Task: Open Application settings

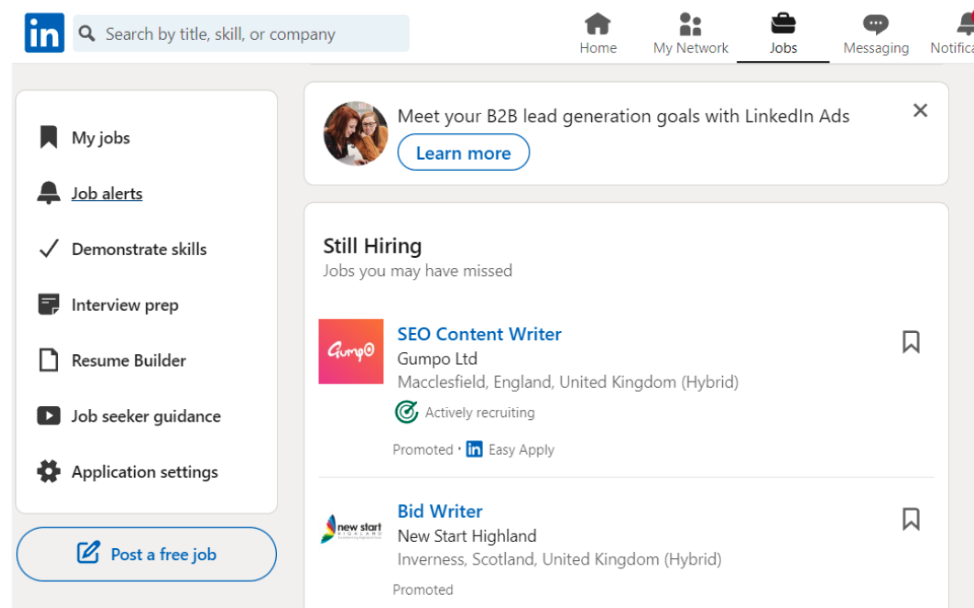Action: [x=145, y=472]
